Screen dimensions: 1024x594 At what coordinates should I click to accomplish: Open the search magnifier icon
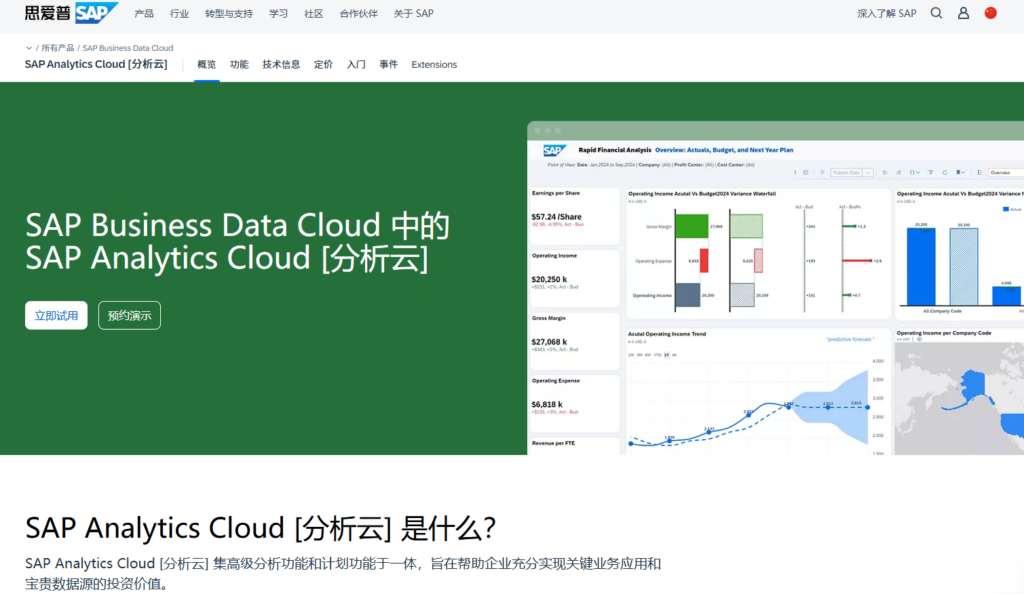(x=936, y=13)
